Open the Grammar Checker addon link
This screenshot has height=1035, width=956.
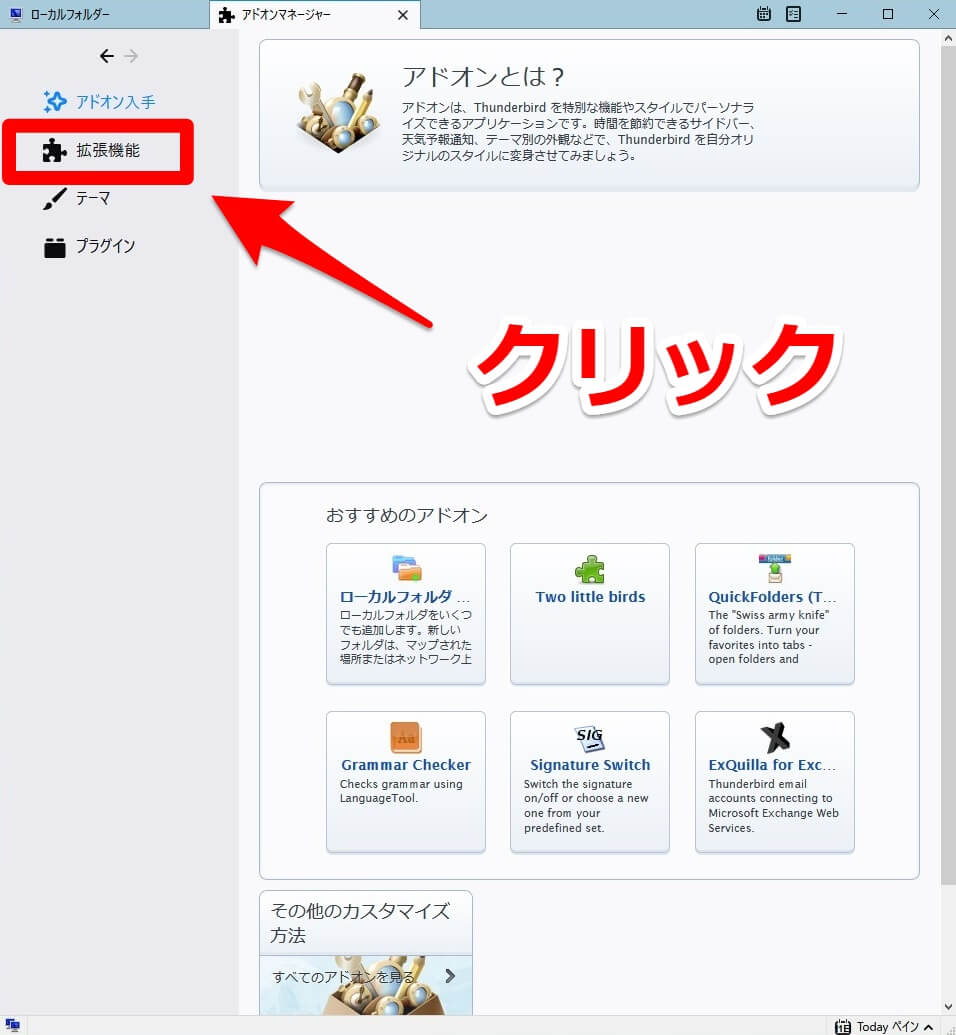[406, 765]
